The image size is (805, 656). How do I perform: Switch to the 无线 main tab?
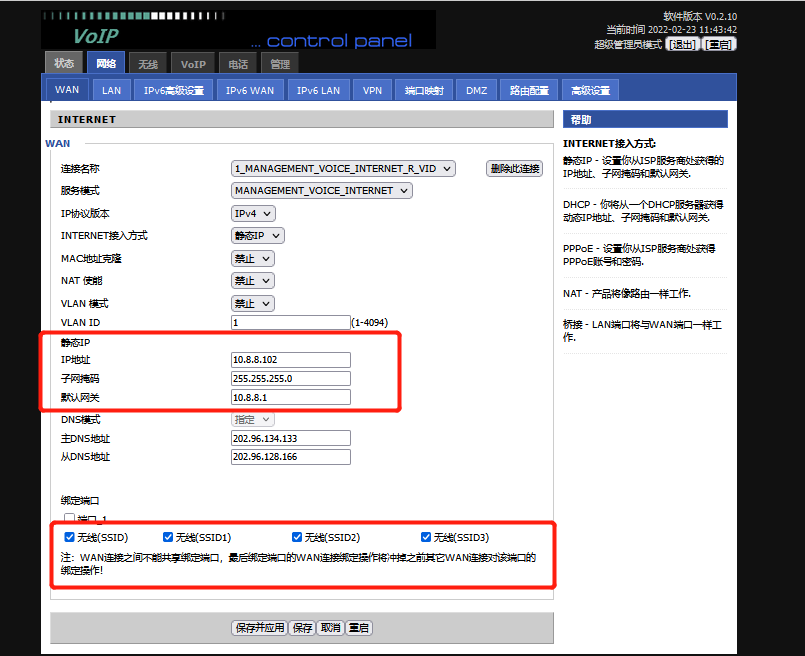[x=148, y=64]
